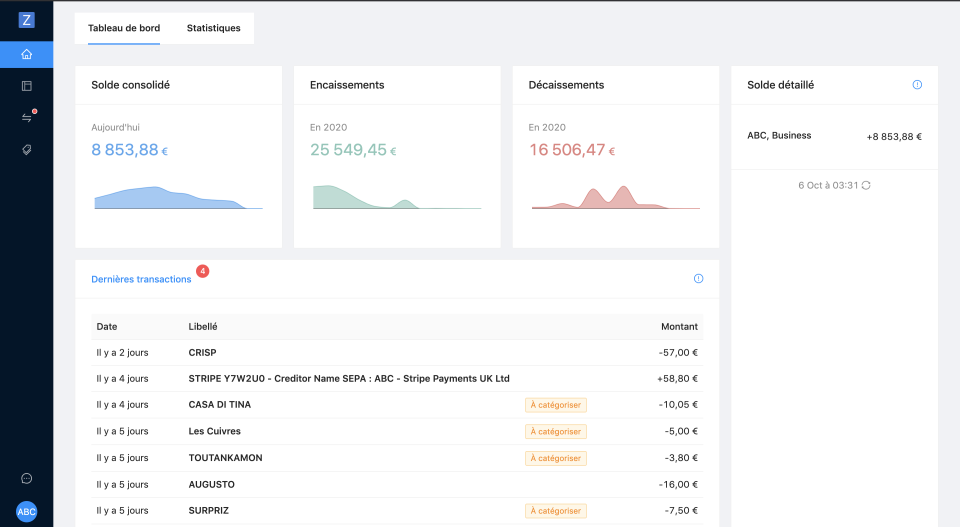Open the CRISP transaction row
The image size is (960, 527).
click(x=397, y=353)
